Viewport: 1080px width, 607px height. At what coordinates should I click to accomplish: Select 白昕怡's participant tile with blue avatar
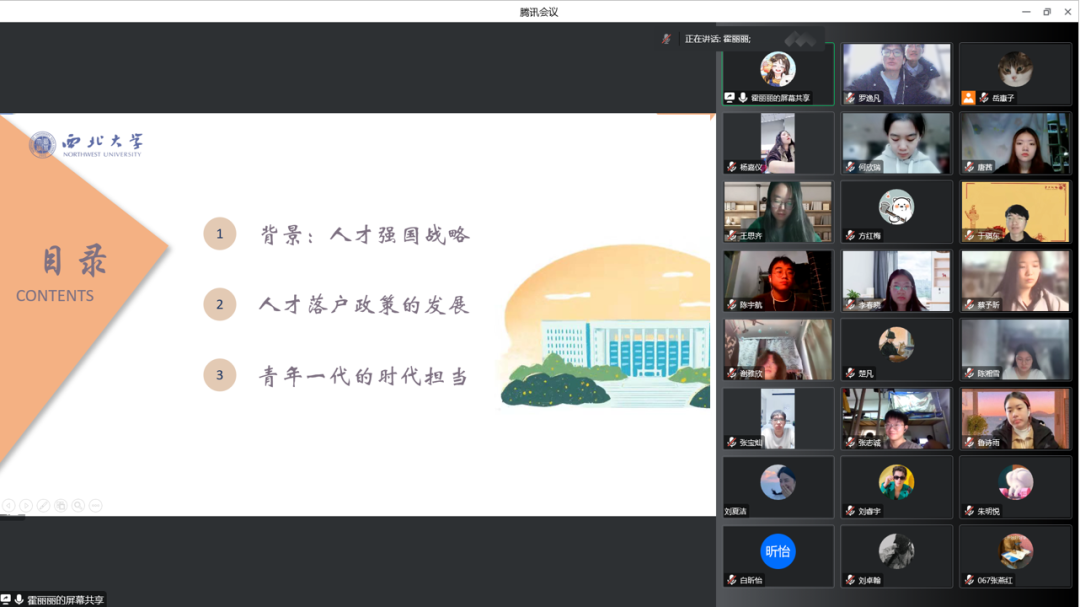(778, 556)
